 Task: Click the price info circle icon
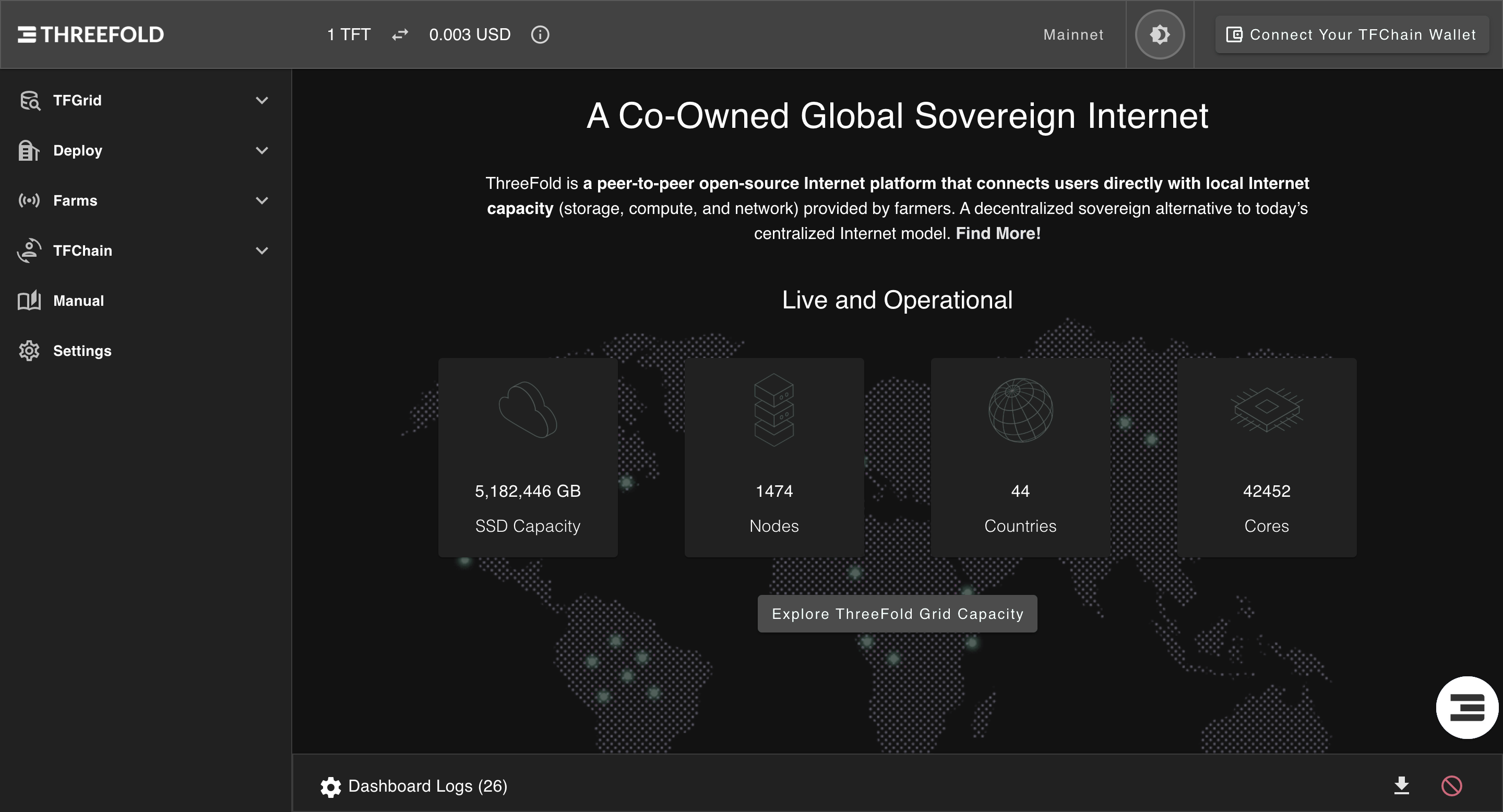click(540, 35)
